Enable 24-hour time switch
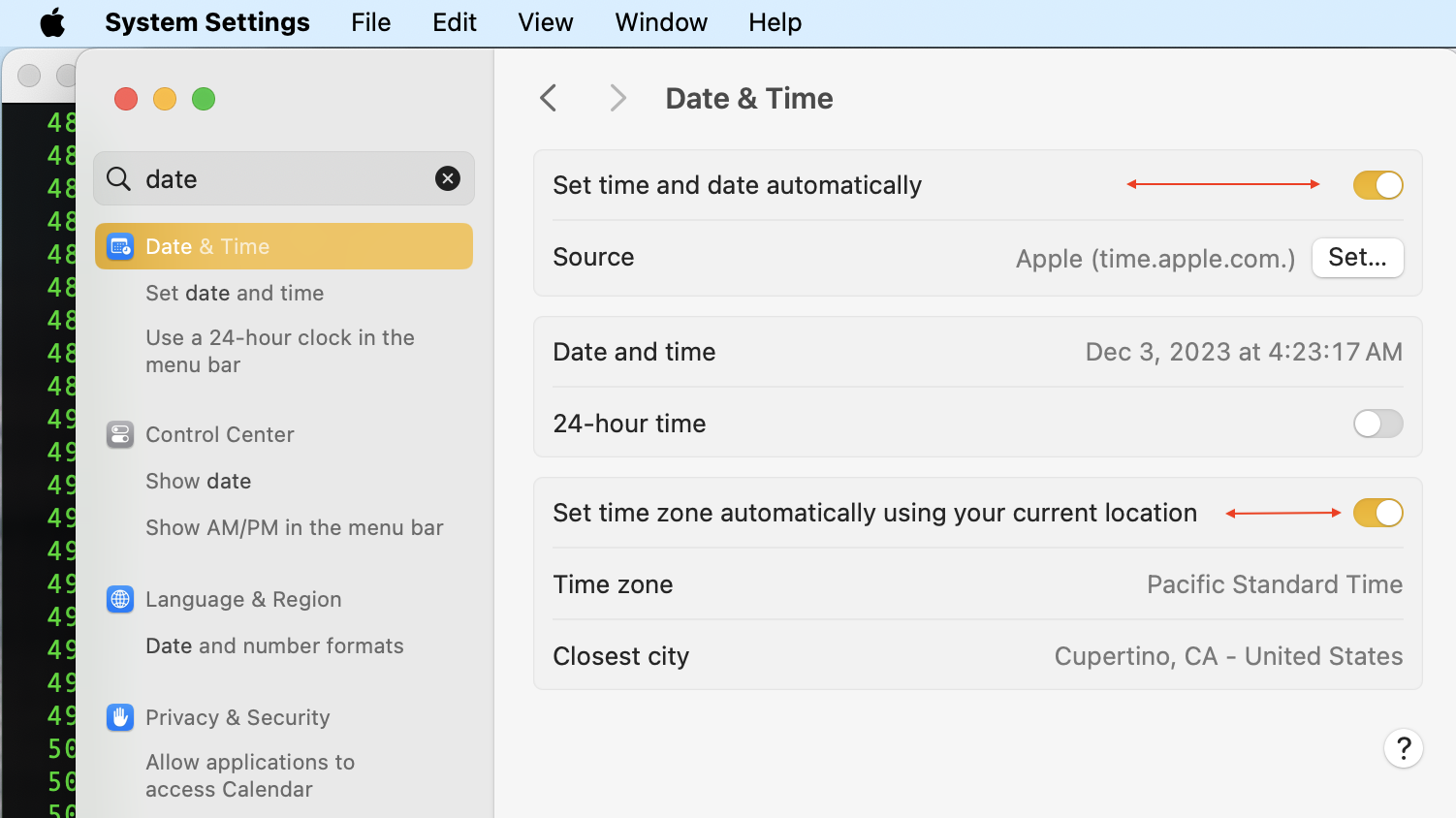The height and width of the screenshot is (818, 1456). (x=1377, y=424)
